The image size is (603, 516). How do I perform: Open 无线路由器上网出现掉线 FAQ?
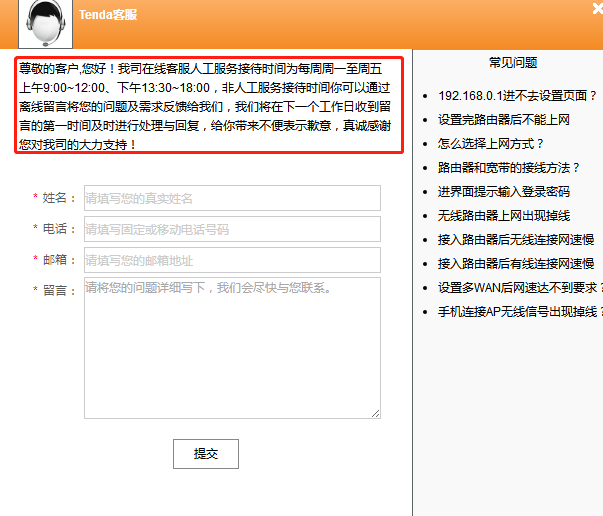click(x=503, y=216)
